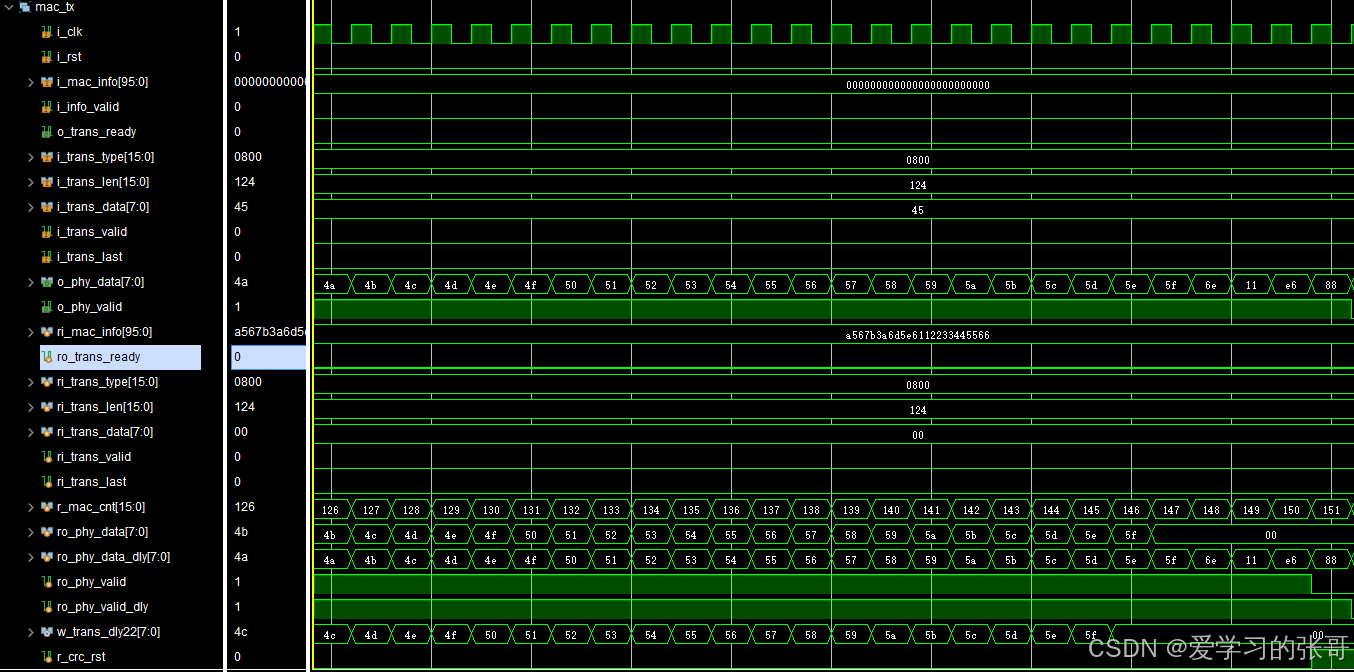
Task: Click the i_trans_type[15:0] bus icon
Action: tap(46, 157)
